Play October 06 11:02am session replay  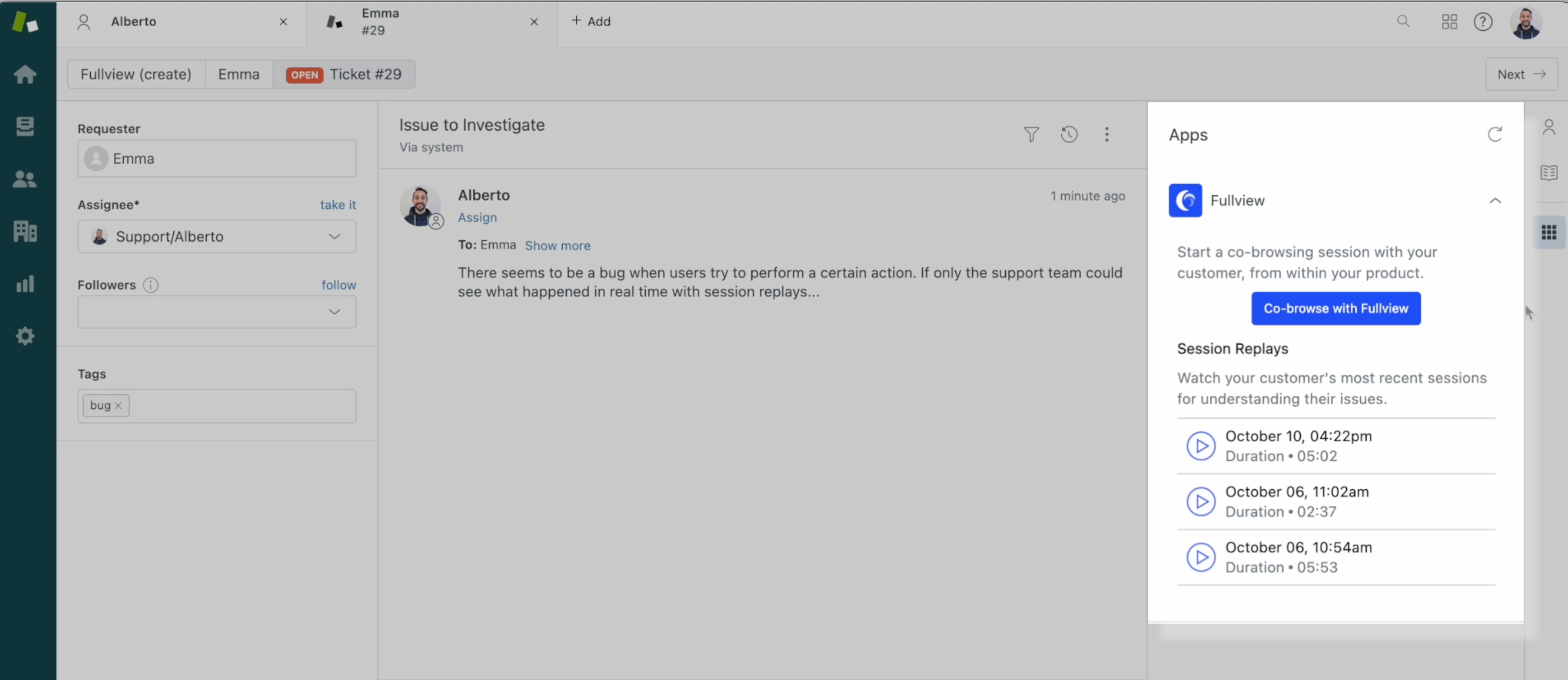coord(1200,500)
